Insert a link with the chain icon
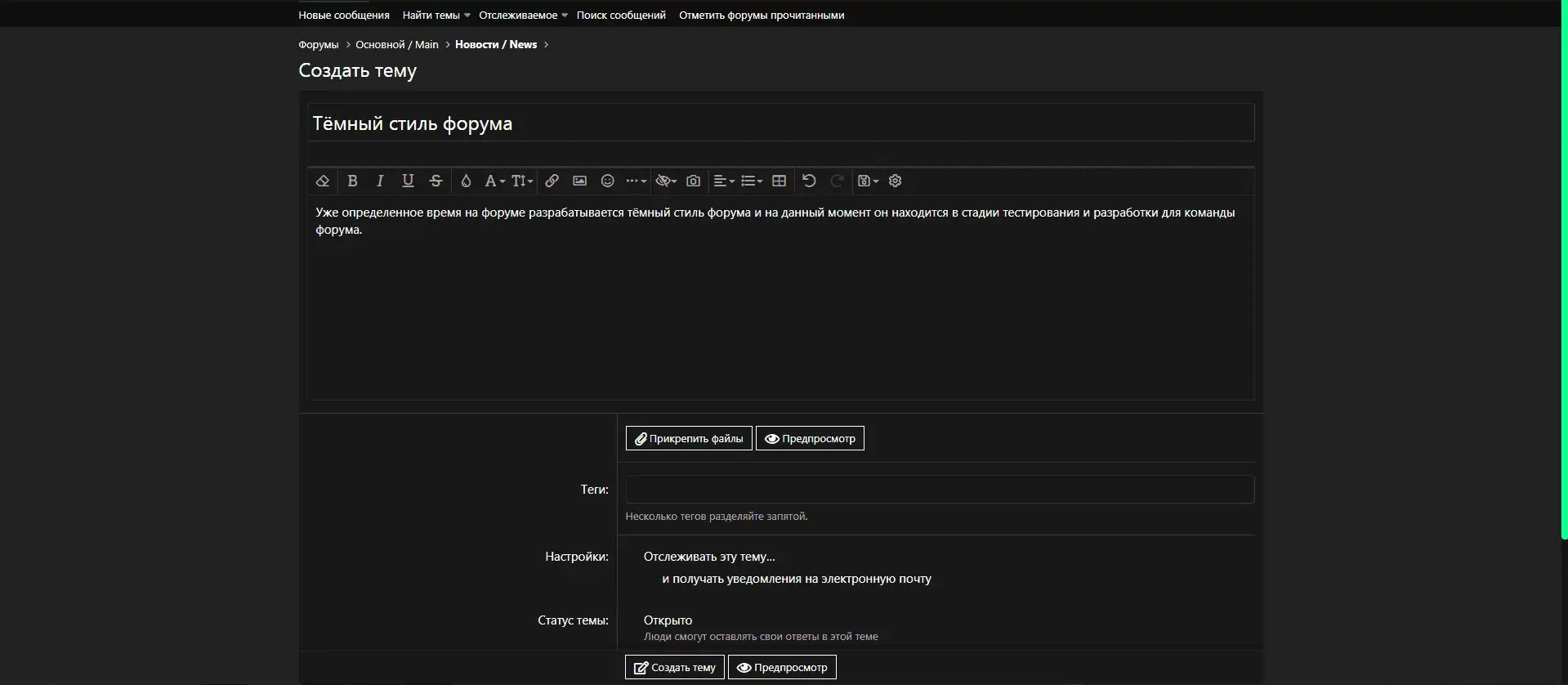The width and height of the screenshot is (1568, 685). coord(552,181)
